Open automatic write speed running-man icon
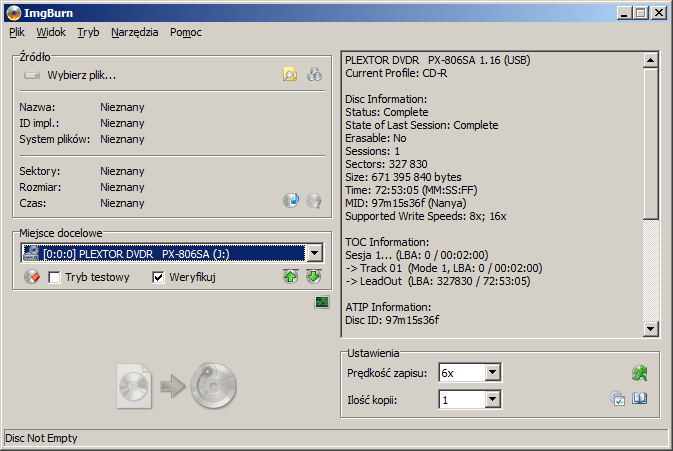673x451 pixels. coord(640,373)
